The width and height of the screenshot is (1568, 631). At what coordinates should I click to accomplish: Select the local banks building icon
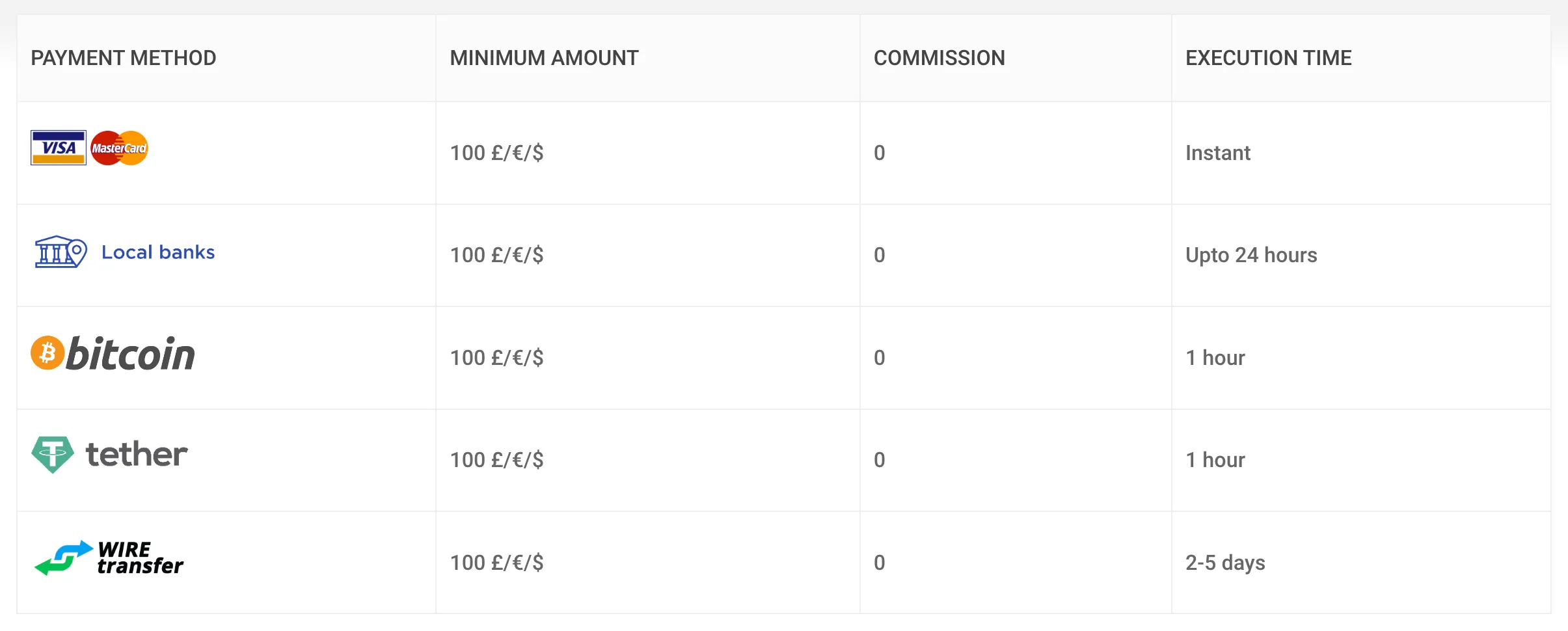(x=61, y=252)
